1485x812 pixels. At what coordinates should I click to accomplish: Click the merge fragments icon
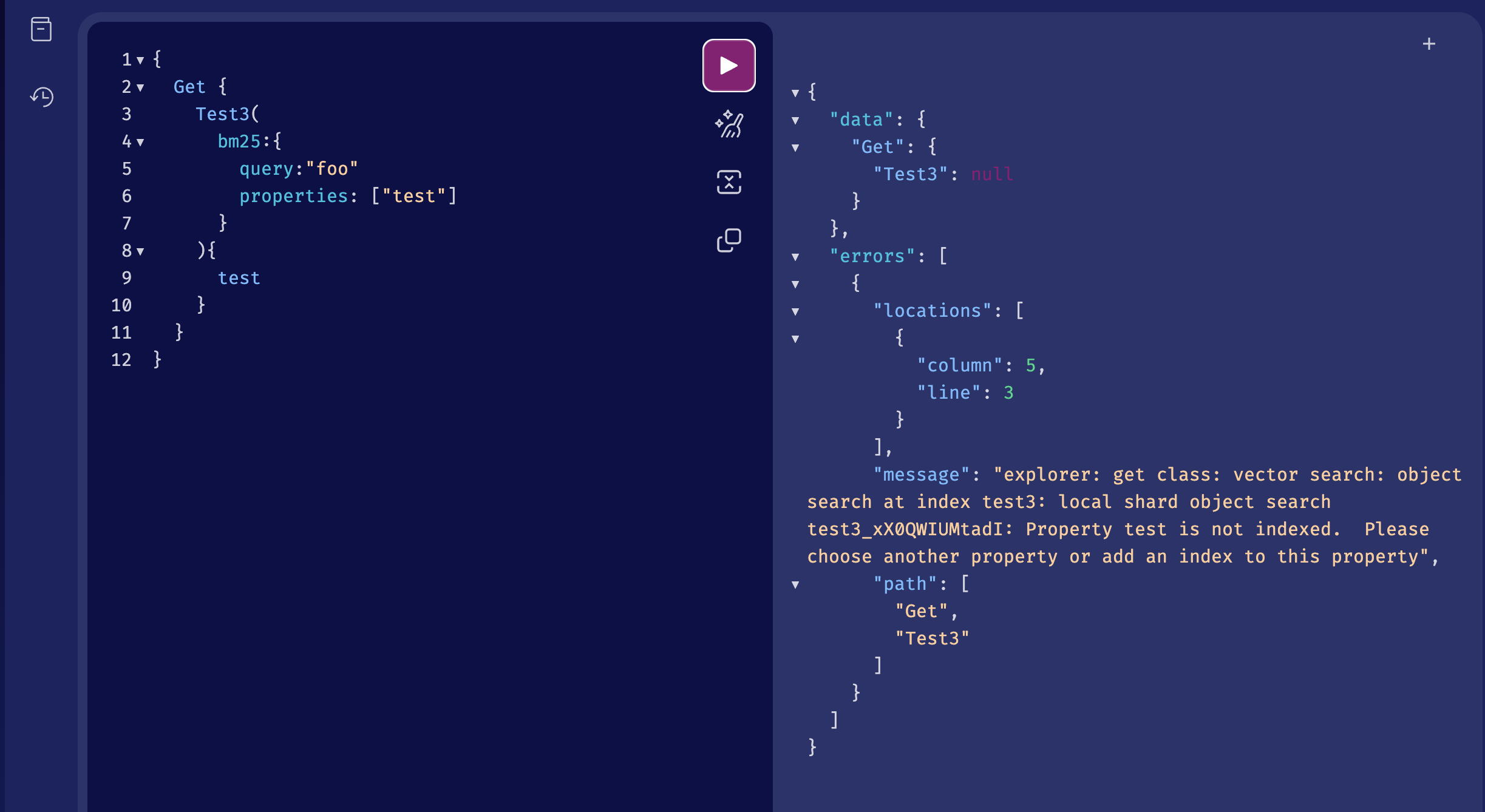click(x=729, y=182)
